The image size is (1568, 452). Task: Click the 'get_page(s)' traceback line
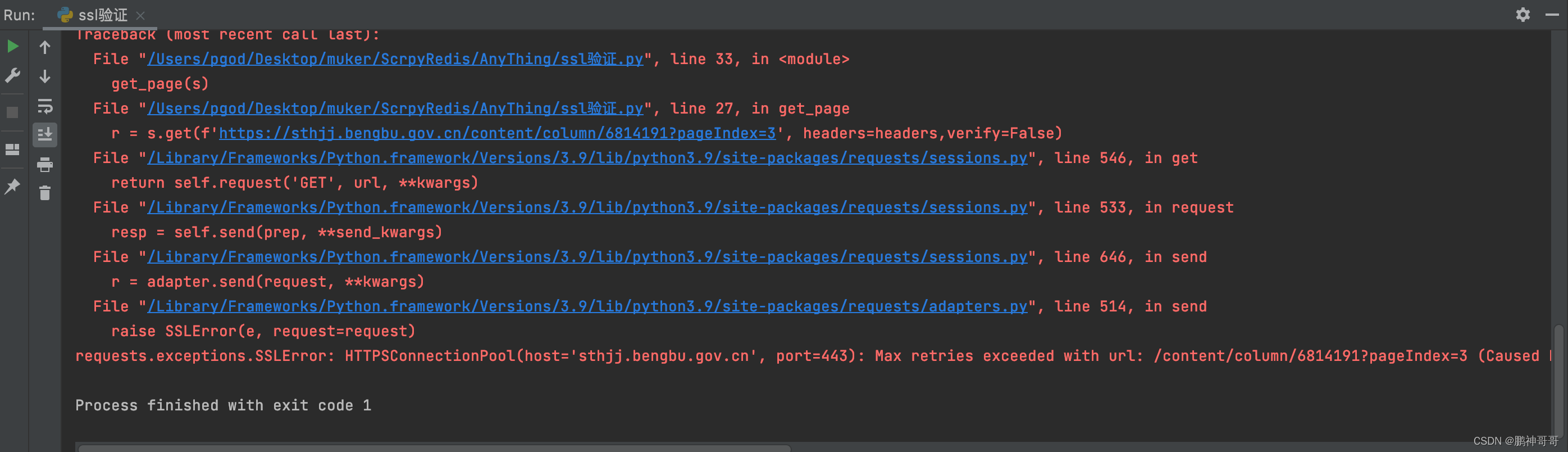pyautogui.click(x=160, y=84)
